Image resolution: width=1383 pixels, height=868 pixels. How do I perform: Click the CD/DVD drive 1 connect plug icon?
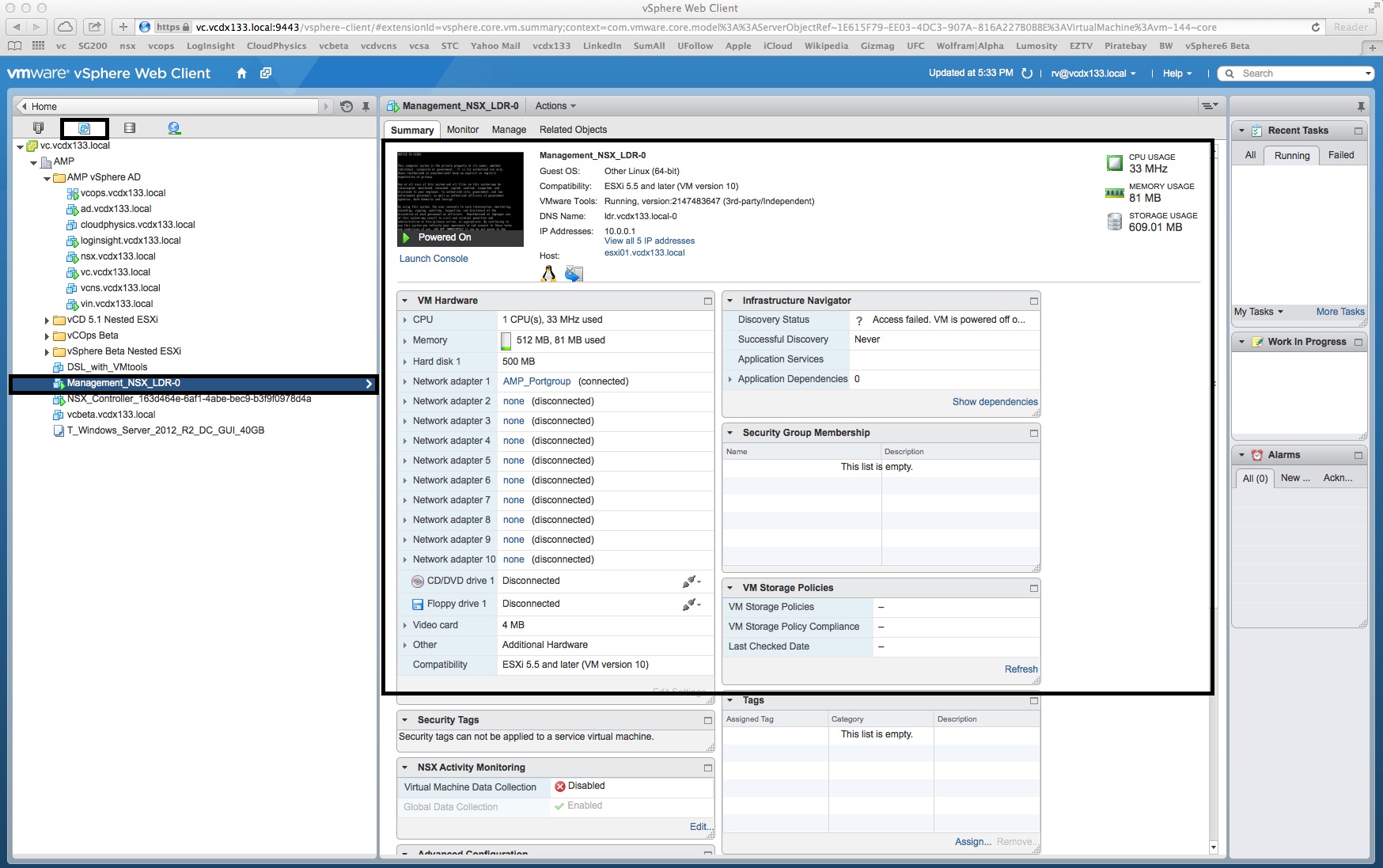click(x=691, y=582)
